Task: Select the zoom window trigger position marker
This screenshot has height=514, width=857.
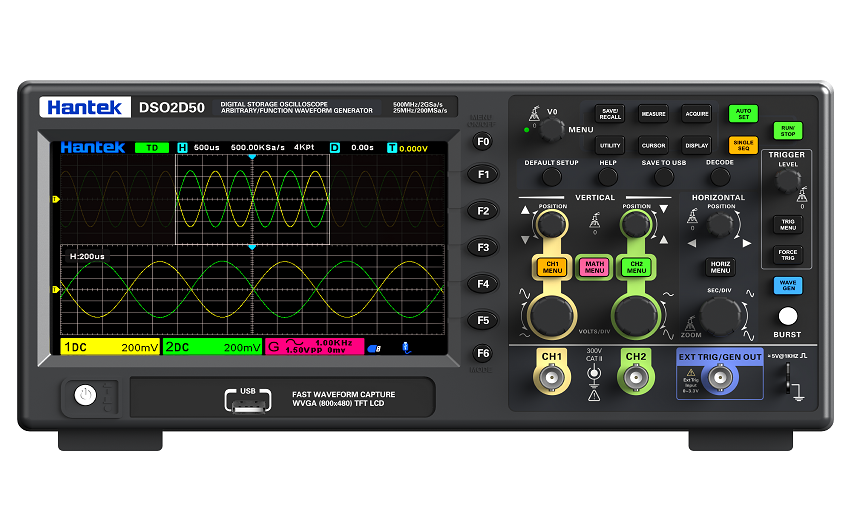Action: coord(252,248)
